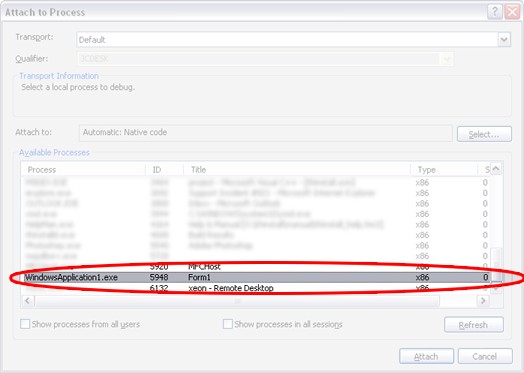Click the horizontal scrollbar thumb
This screenshot has height=373, width=524.
coord(237,301)
